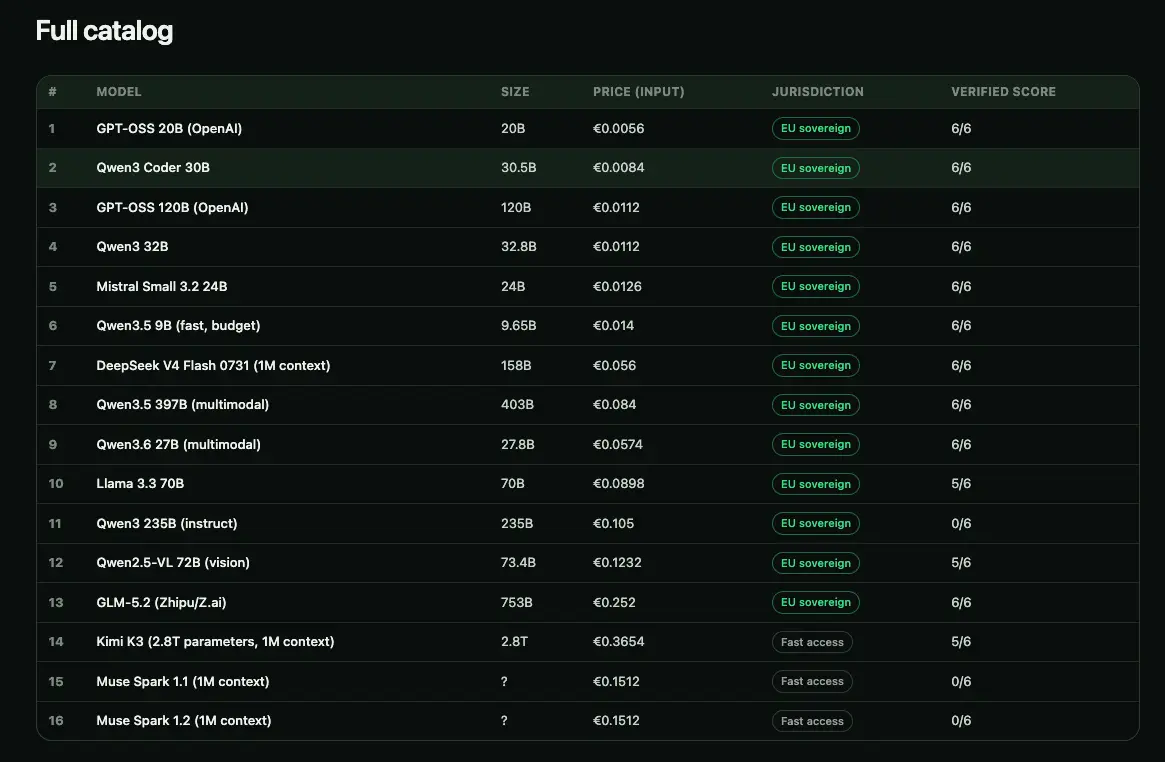Click the JURISDICTION column header
The image size is (1165, 762).
[x=817, y=91]
